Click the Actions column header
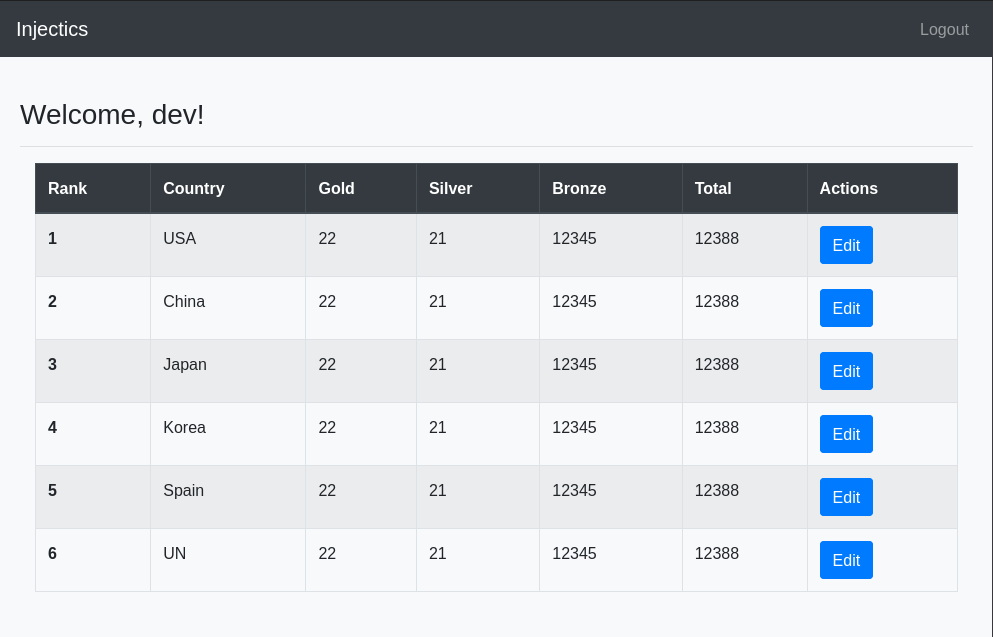 [x=848, y=188]
